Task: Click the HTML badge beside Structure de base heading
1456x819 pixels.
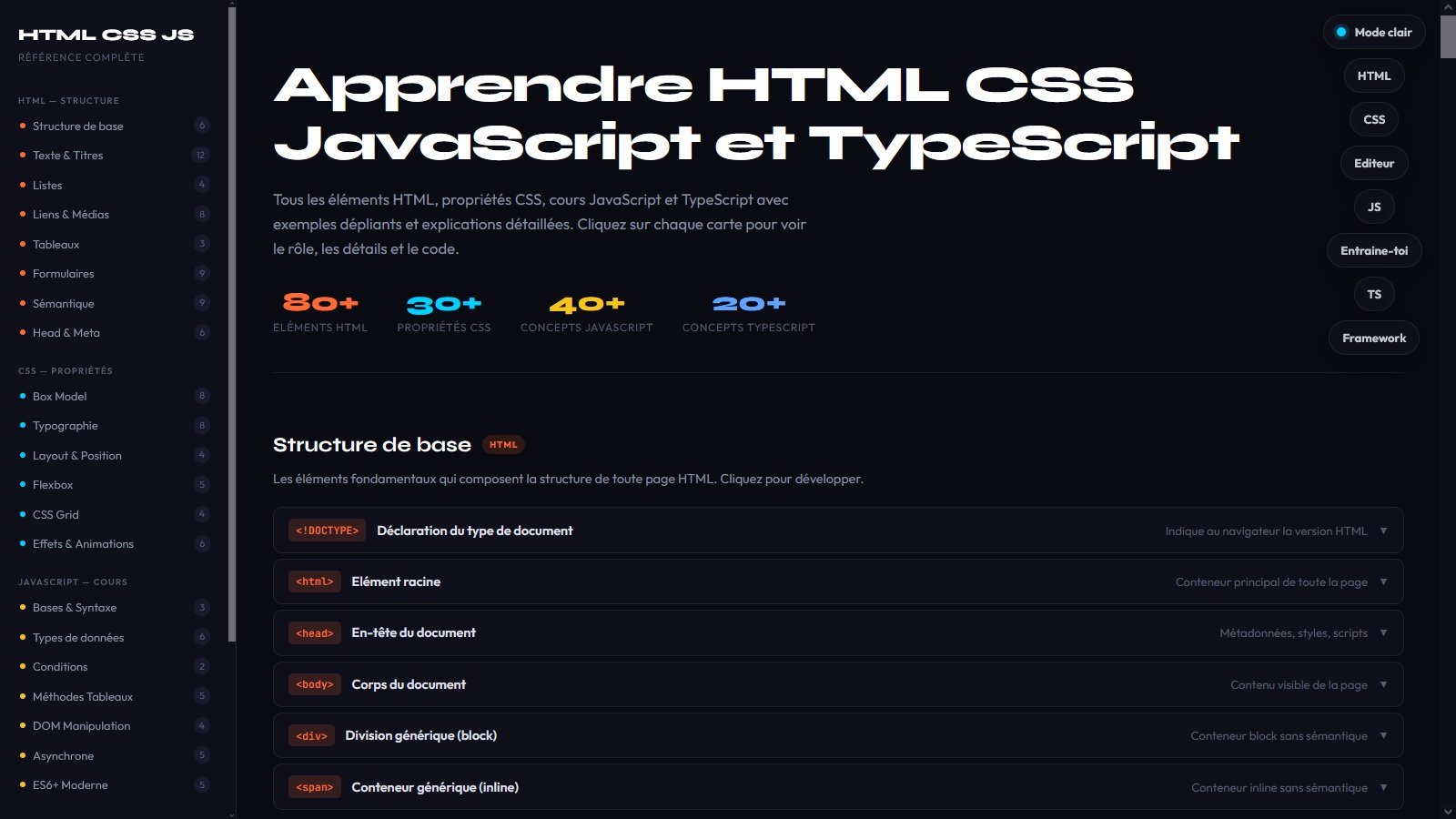Action: (502, 445)
